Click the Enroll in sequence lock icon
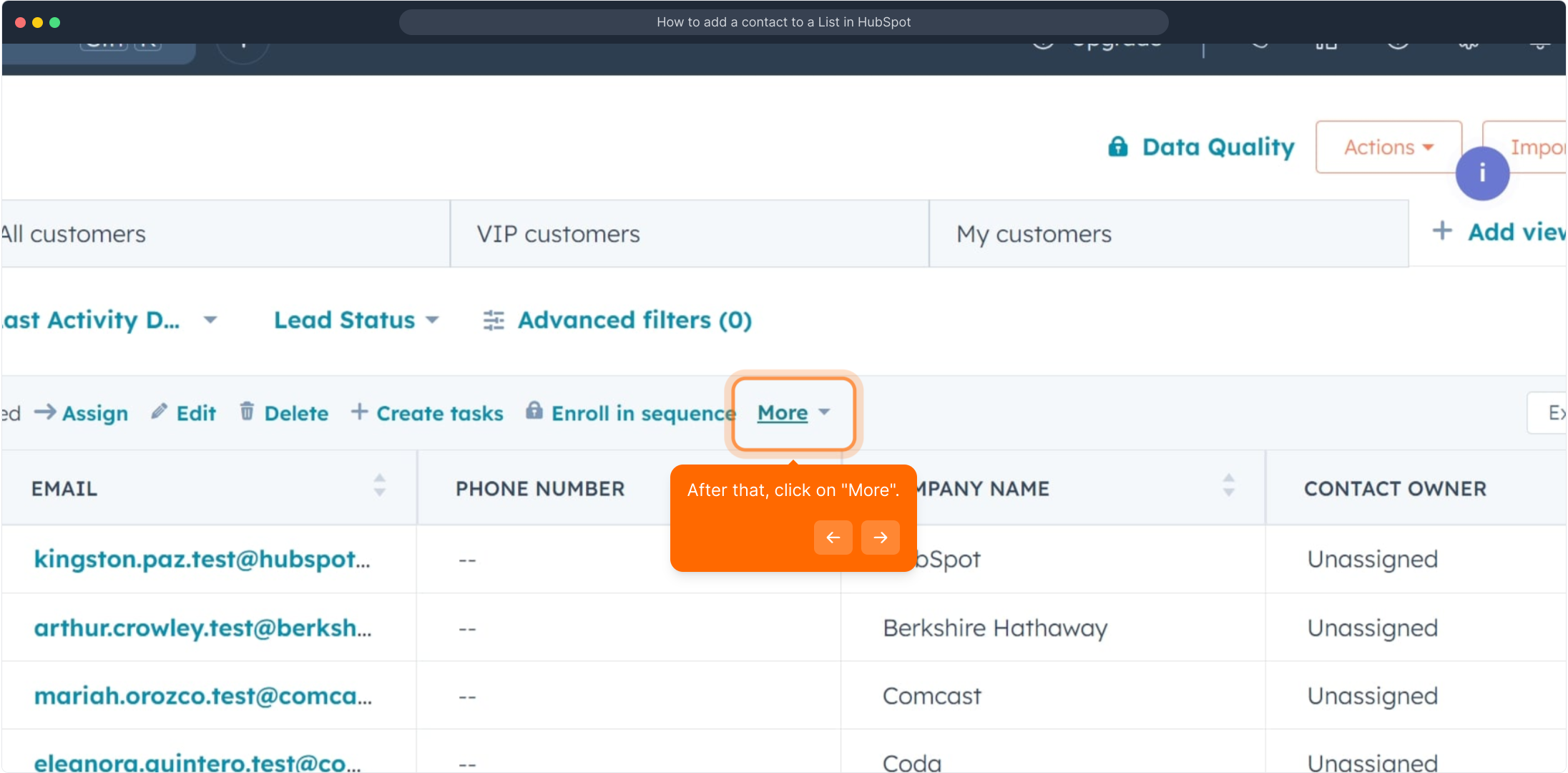Image resolution: width=1568 pixels, height=773 pixels. point(534,411)
